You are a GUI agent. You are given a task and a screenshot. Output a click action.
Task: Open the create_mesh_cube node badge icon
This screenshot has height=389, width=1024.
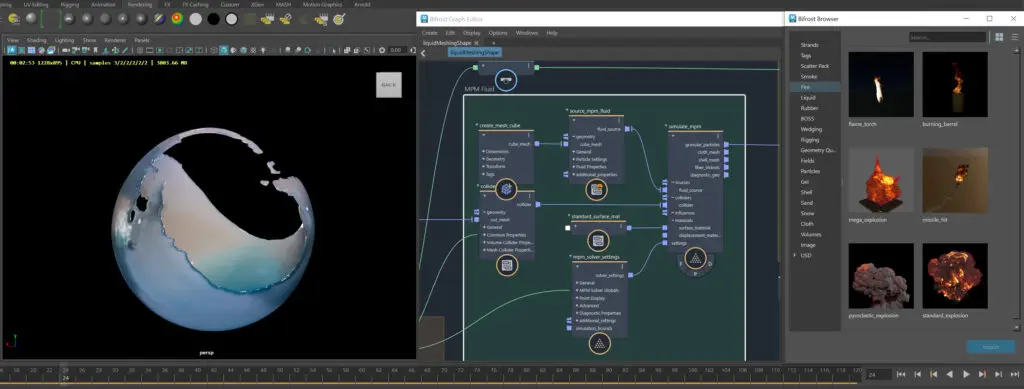(506, 190)
